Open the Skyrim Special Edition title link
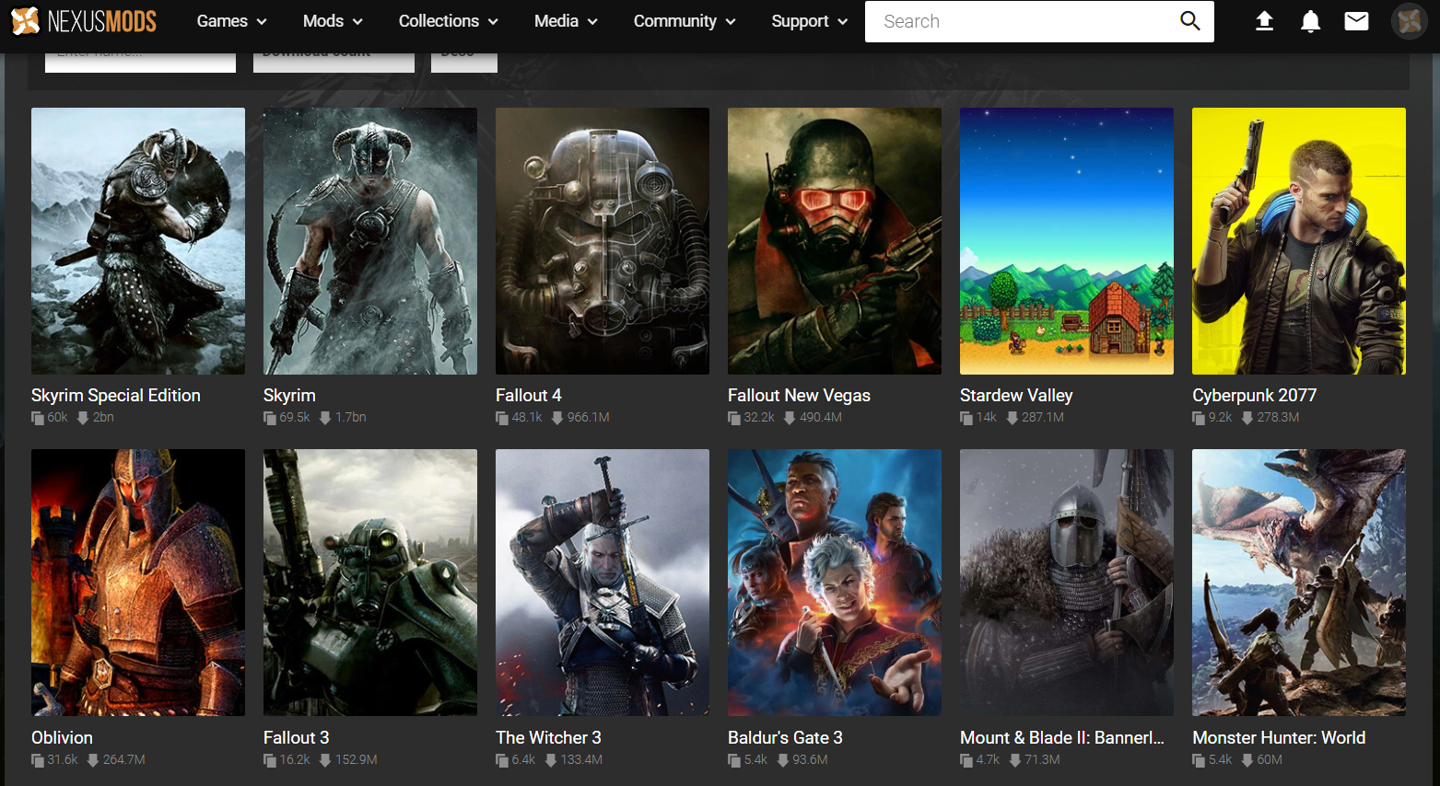 (x=116, y=395)
